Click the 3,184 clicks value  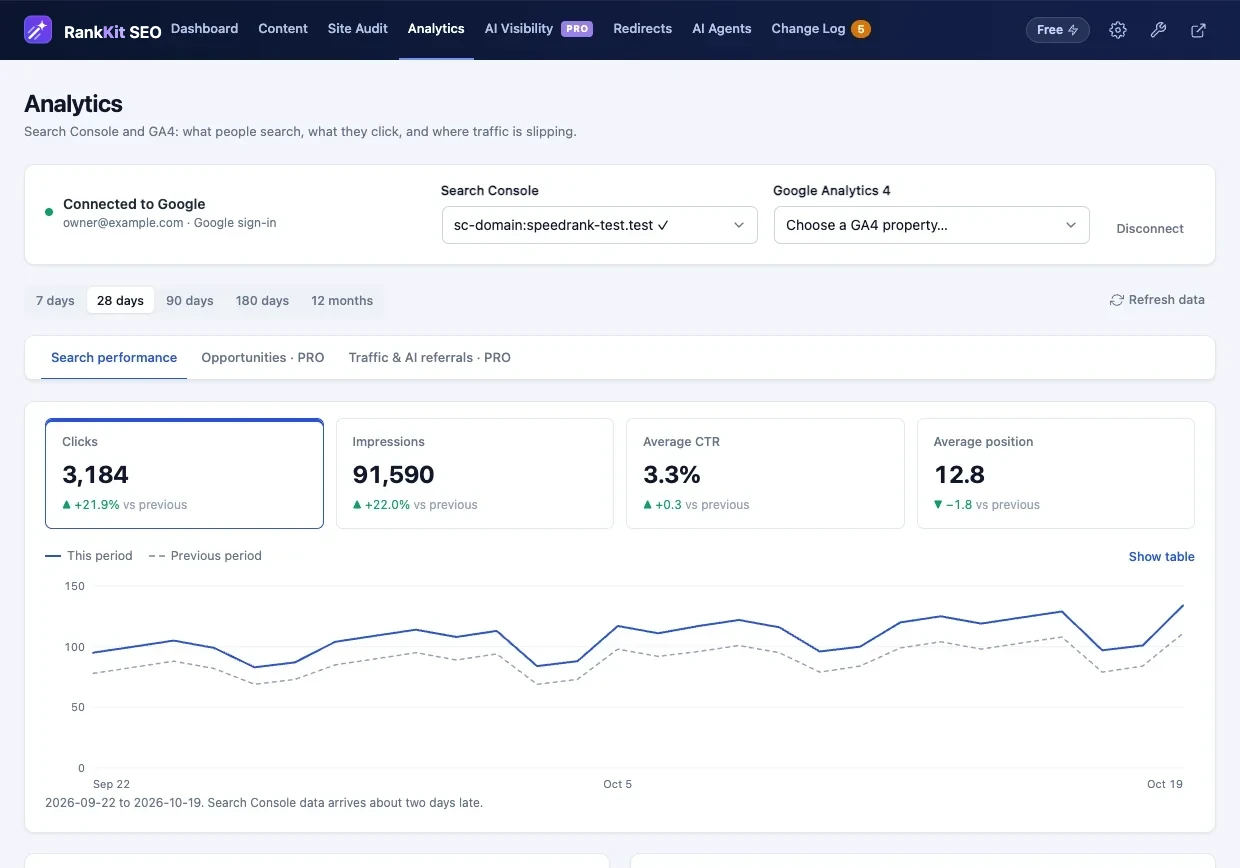point(96,475)
